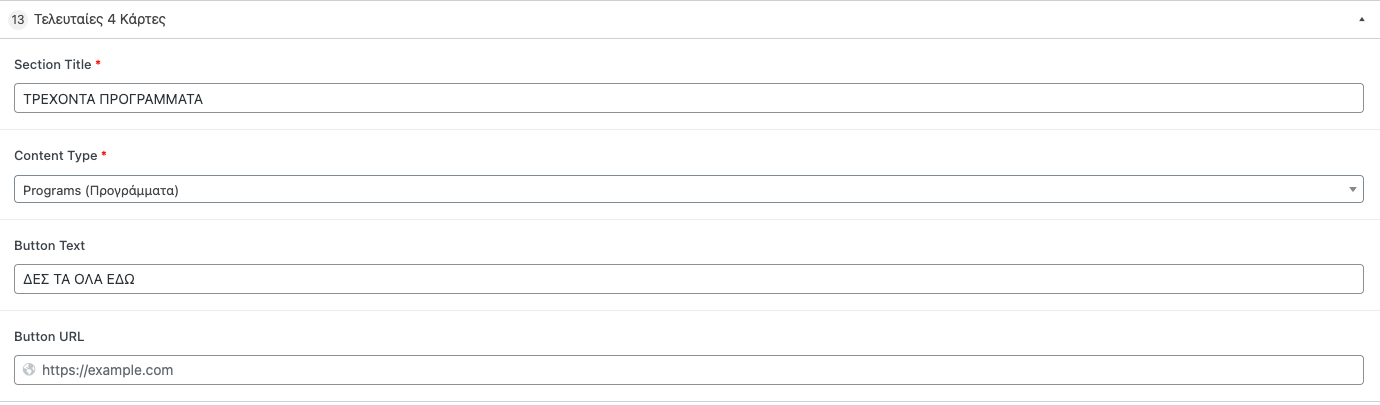The height and width of the screenshot is (405, 1380).
Task: Click the globe icon in Button URL
Action: coord(29,370)
